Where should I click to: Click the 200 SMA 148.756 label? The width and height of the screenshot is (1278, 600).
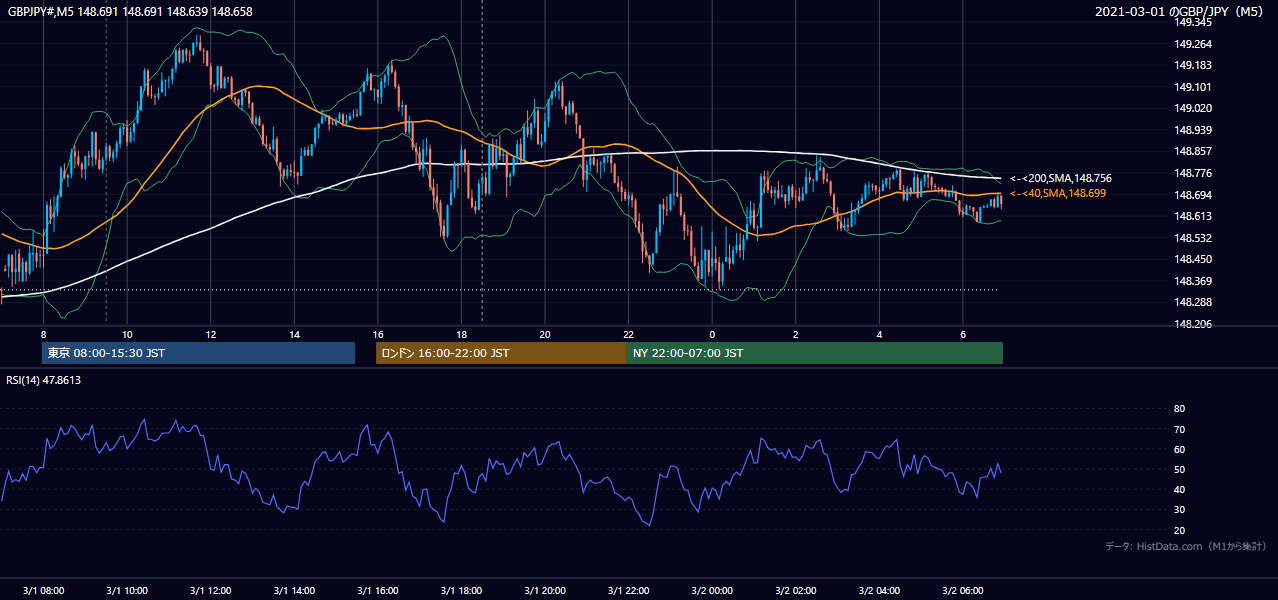[x=1061, y=178]
